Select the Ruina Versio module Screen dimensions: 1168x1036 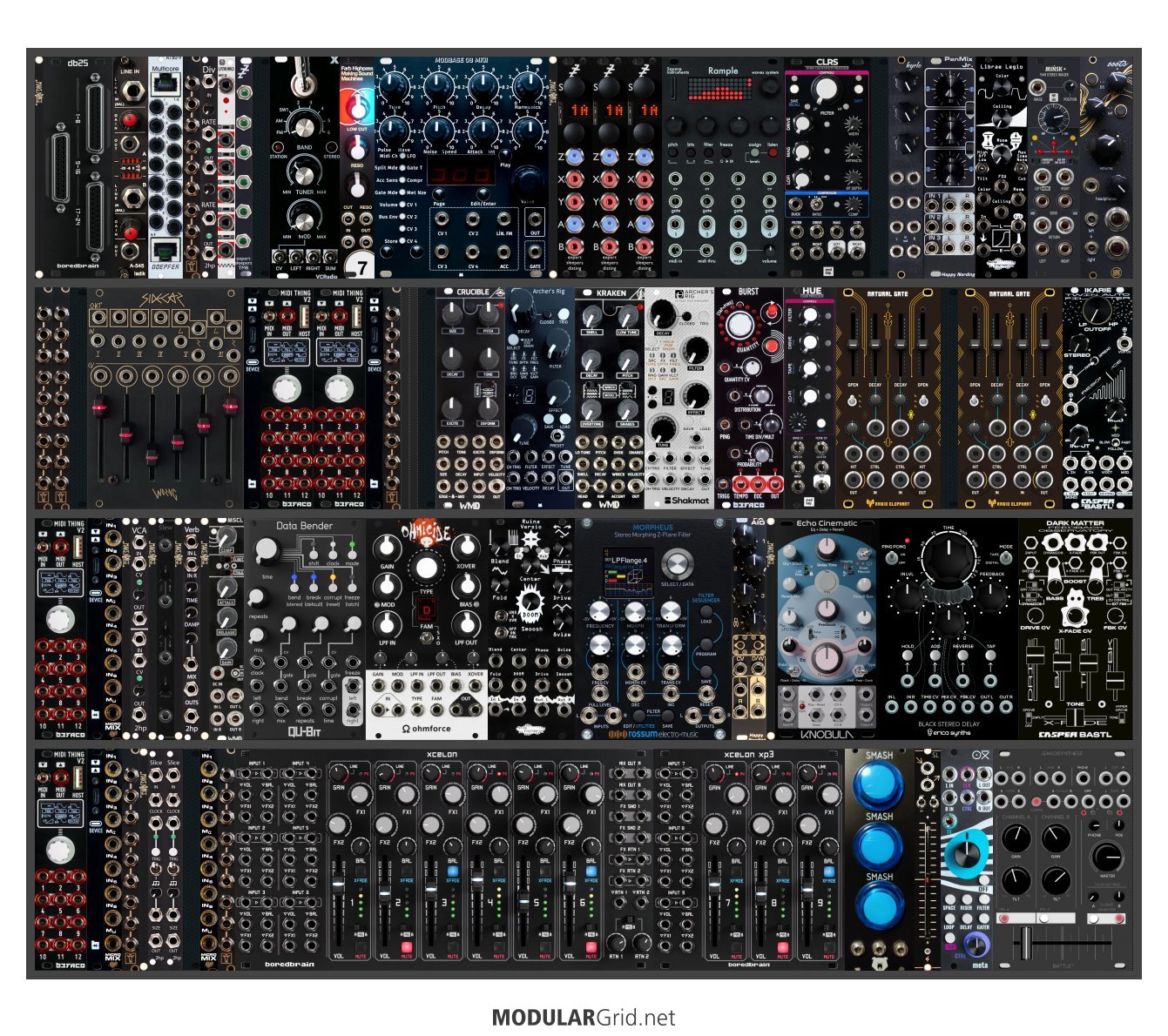coord(531,629)
